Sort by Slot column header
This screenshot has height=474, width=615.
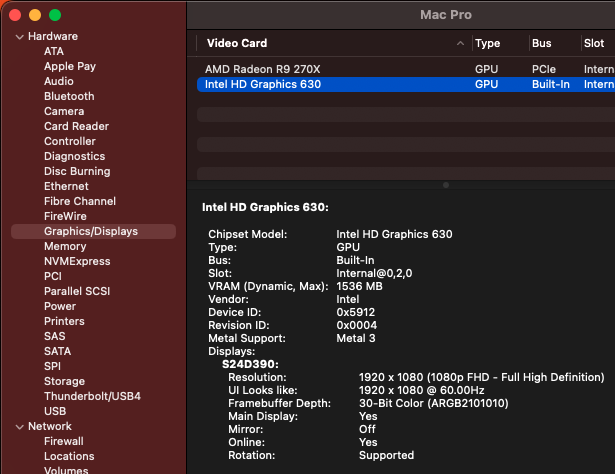point(594,43)
